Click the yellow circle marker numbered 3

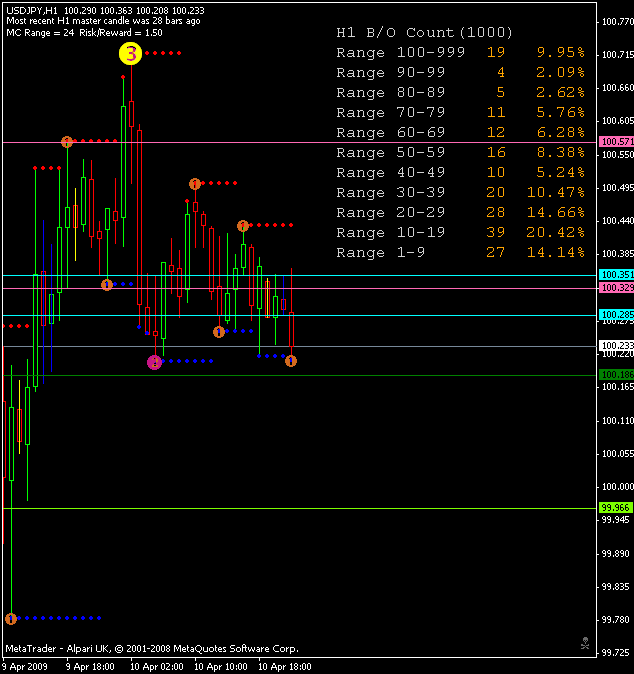[x=131, y=55]
